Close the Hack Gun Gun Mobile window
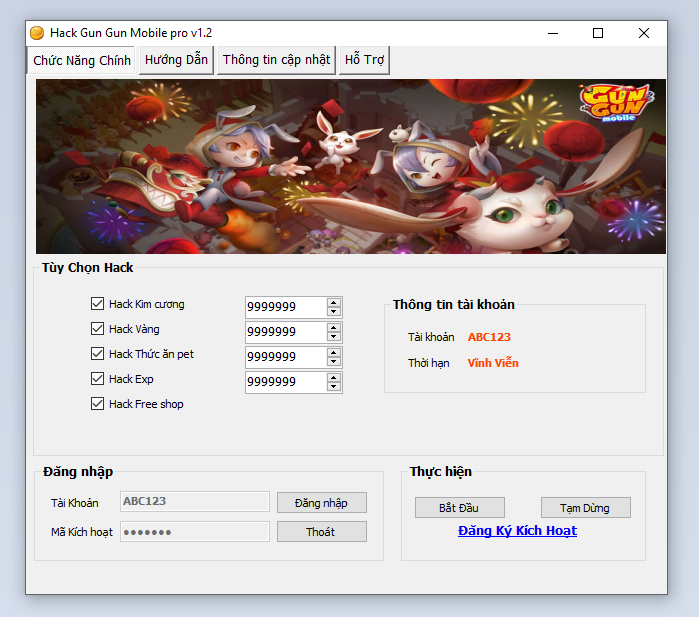Image resolution: width=699 pixels, height=617 pixels. point(644,33)
